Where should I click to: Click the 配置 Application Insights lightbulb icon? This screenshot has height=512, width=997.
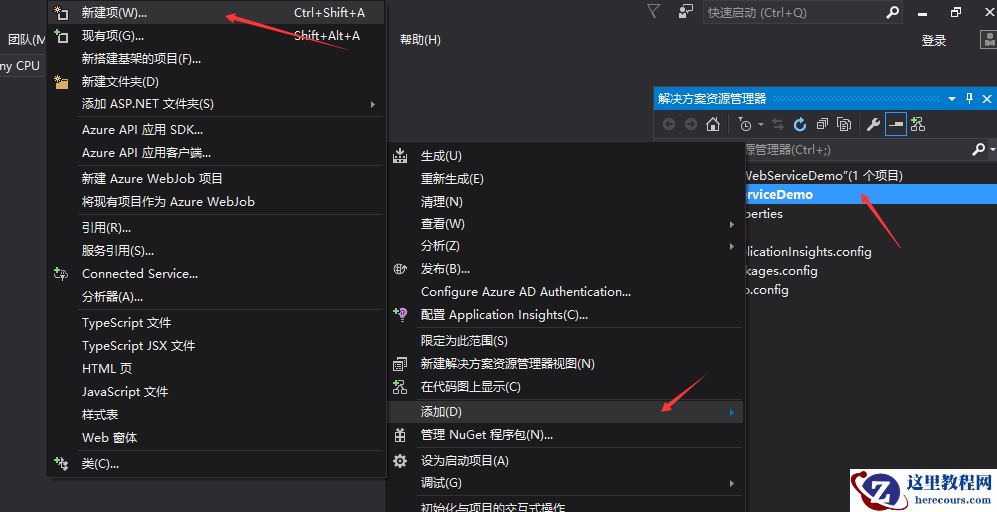tap(400, 314)
